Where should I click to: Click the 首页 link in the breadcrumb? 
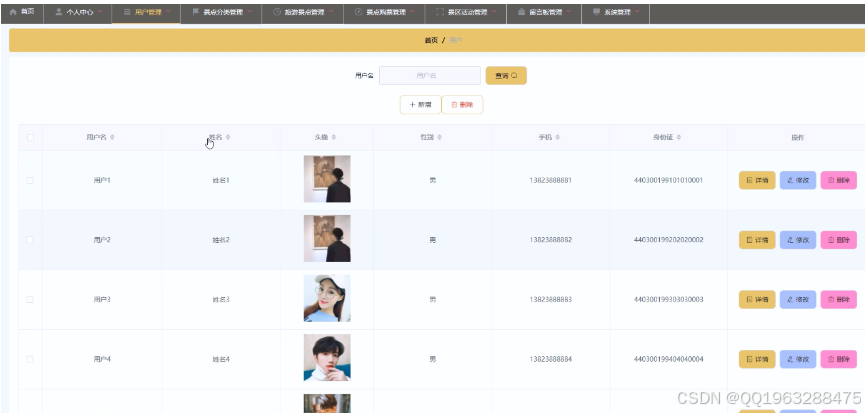[x=431, y=40]
